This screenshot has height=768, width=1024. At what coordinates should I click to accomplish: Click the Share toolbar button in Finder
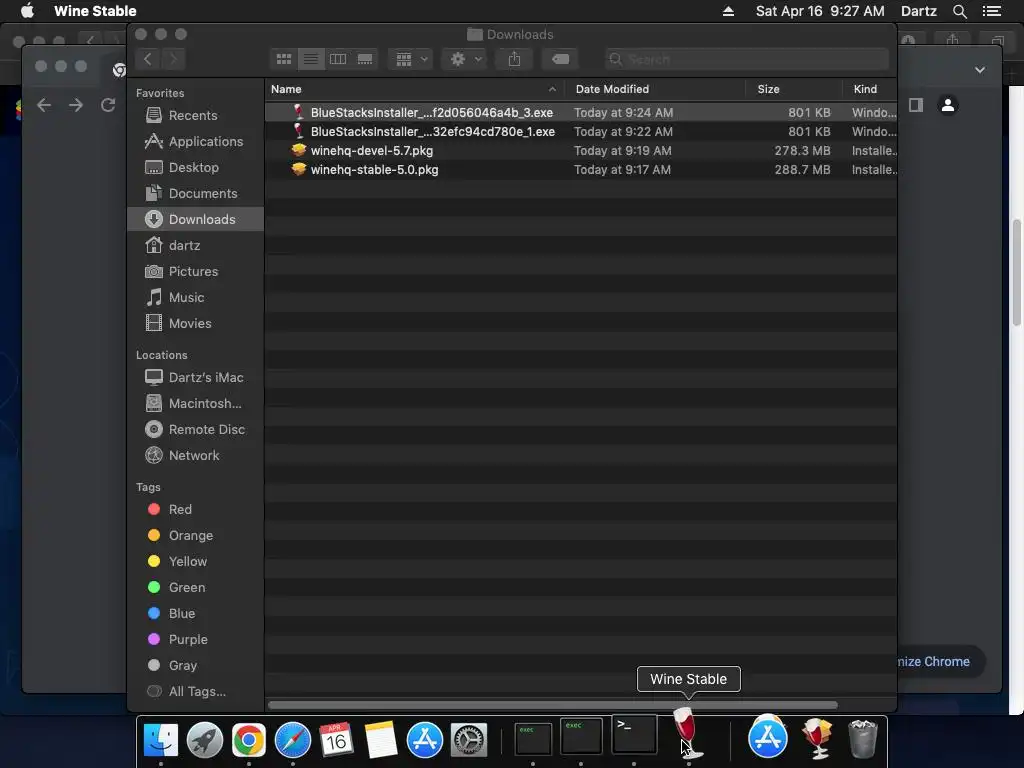(515, 59)
